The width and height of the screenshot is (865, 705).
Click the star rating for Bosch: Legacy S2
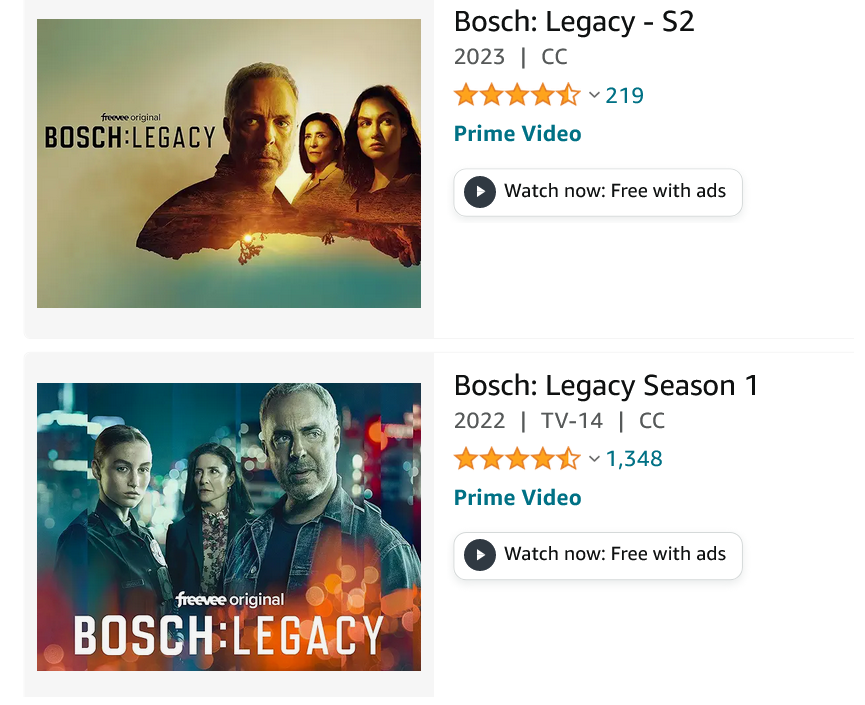[516, 96]
